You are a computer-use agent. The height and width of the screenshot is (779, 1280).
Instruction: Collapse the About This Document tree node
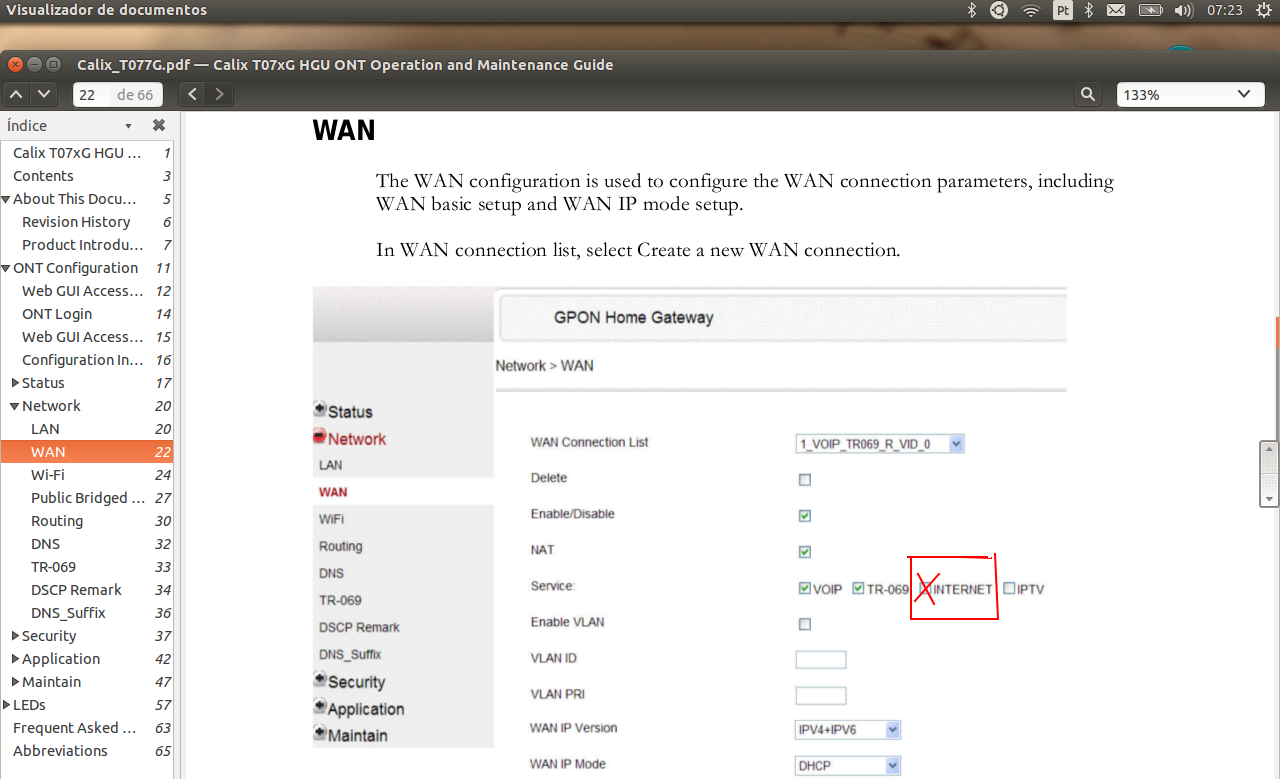tap(6, 199)
